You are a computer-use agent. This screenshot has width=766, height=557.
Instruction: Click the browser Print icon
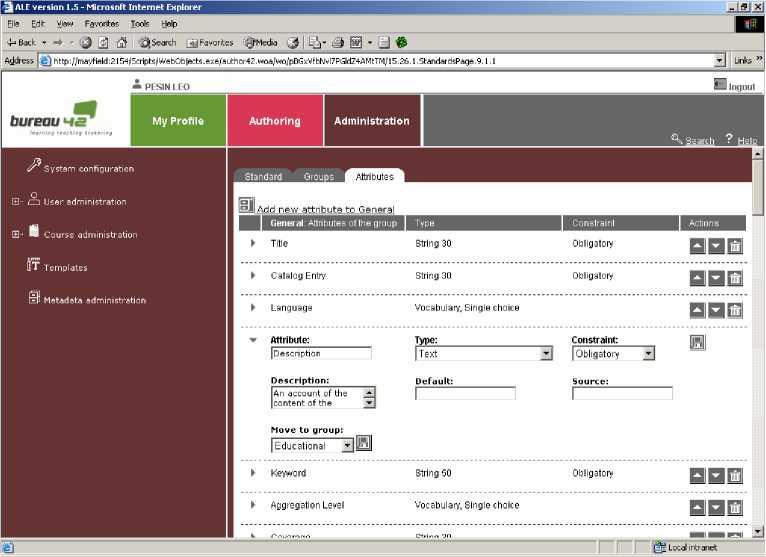(338, 43)
